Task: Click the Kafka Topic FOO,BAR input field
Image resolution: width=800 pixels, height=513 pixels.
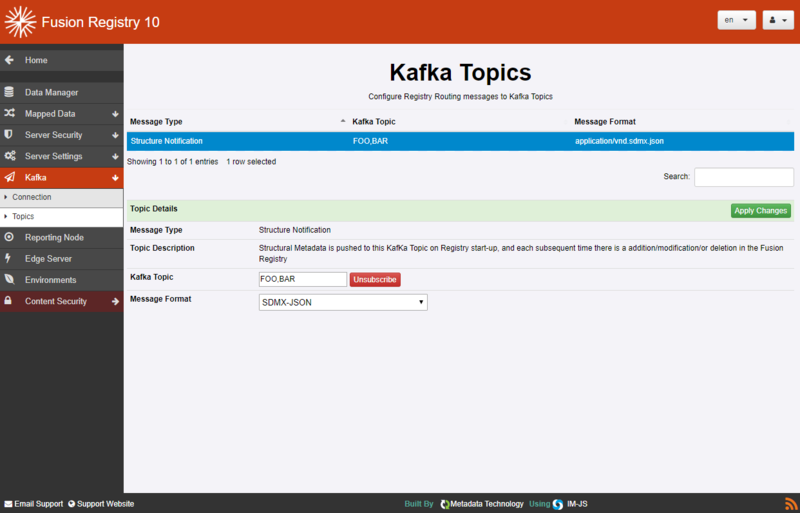Action: (303, 279)
